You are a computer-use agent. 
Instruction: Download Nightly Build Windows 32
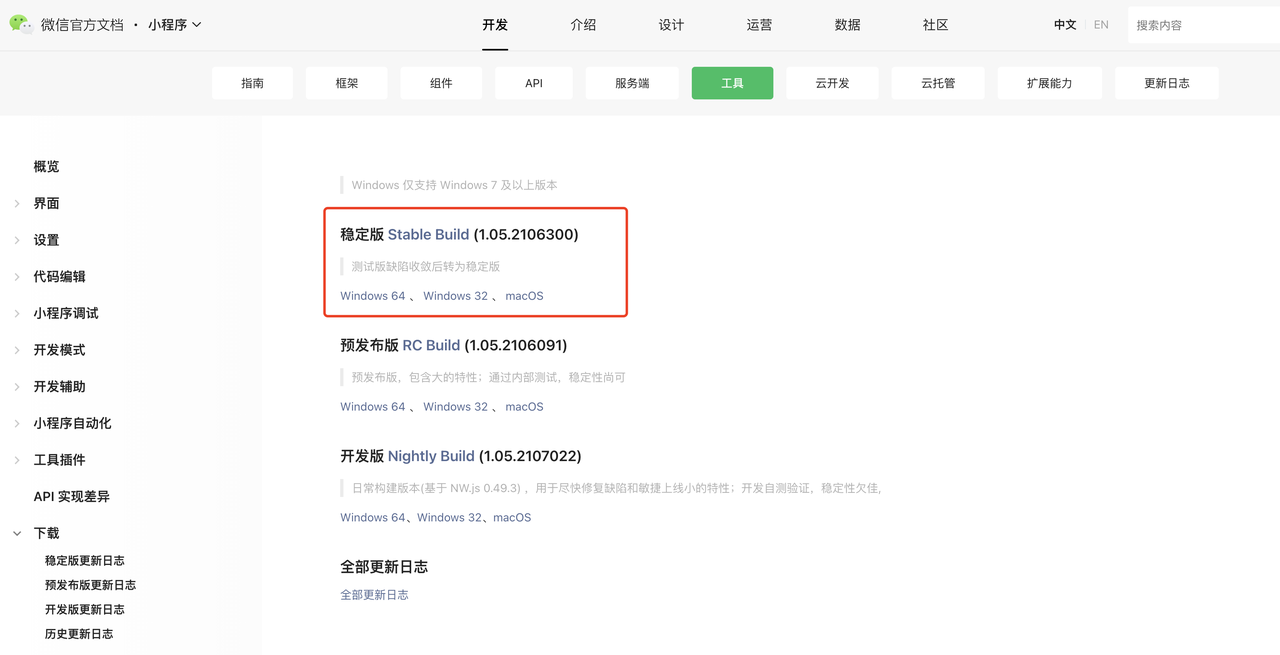(x=449, y=518)
